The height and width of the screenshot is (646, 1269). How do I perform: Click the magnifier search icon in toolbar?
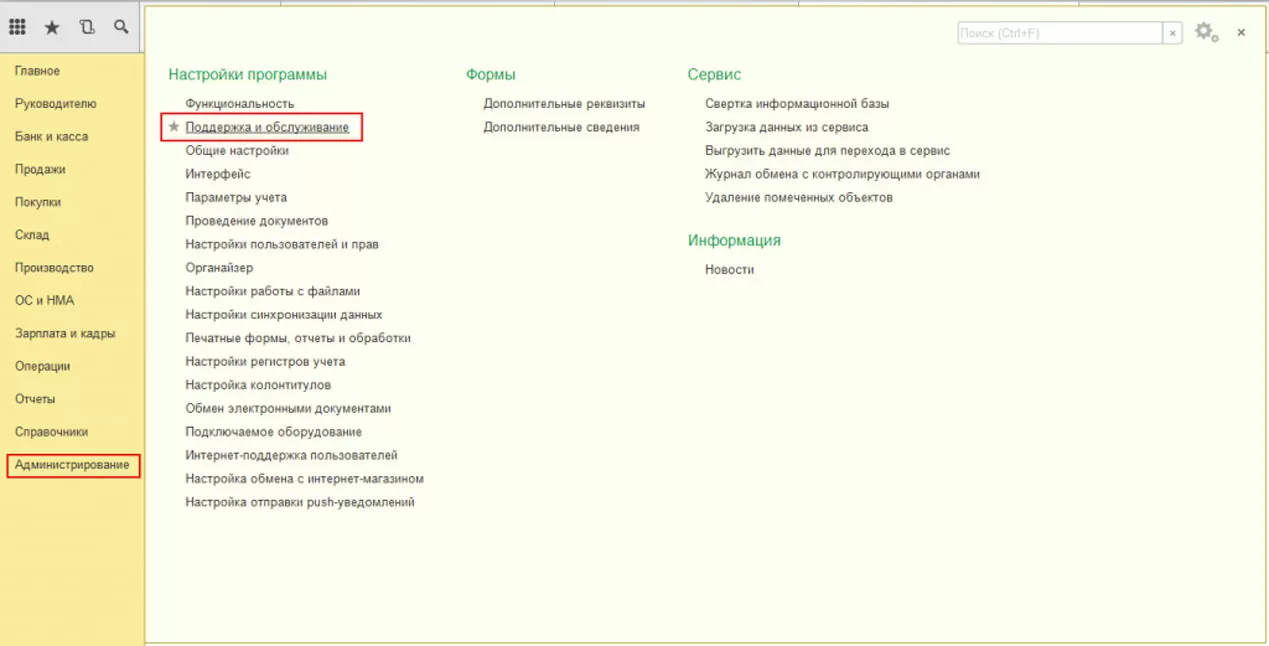(121, 27)
